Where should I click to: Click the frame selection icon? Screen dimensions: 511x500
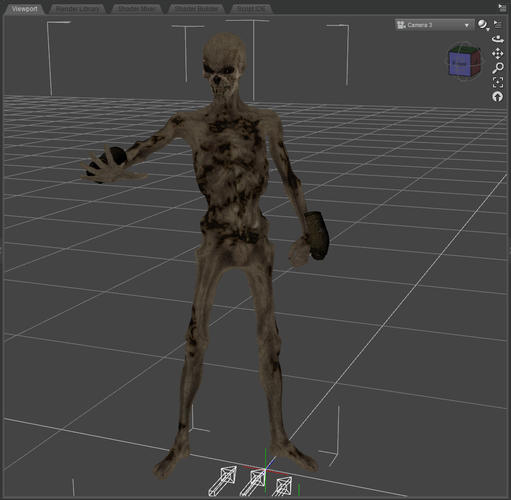pyautogui.click(x=498, y=82)
